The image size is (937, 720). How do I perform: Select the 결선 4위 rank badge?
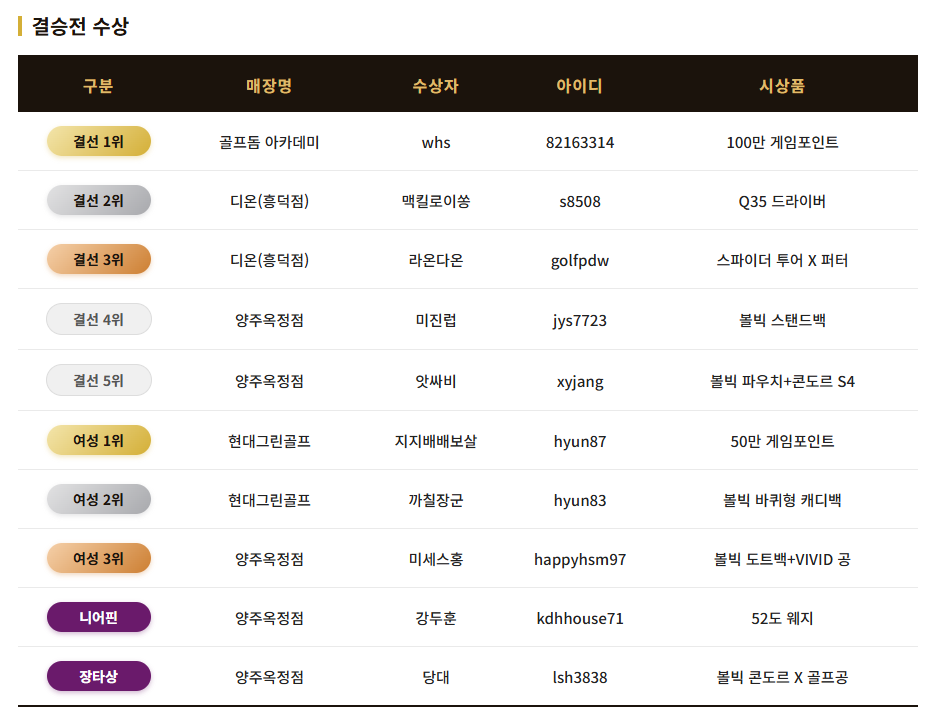point(99,320)
